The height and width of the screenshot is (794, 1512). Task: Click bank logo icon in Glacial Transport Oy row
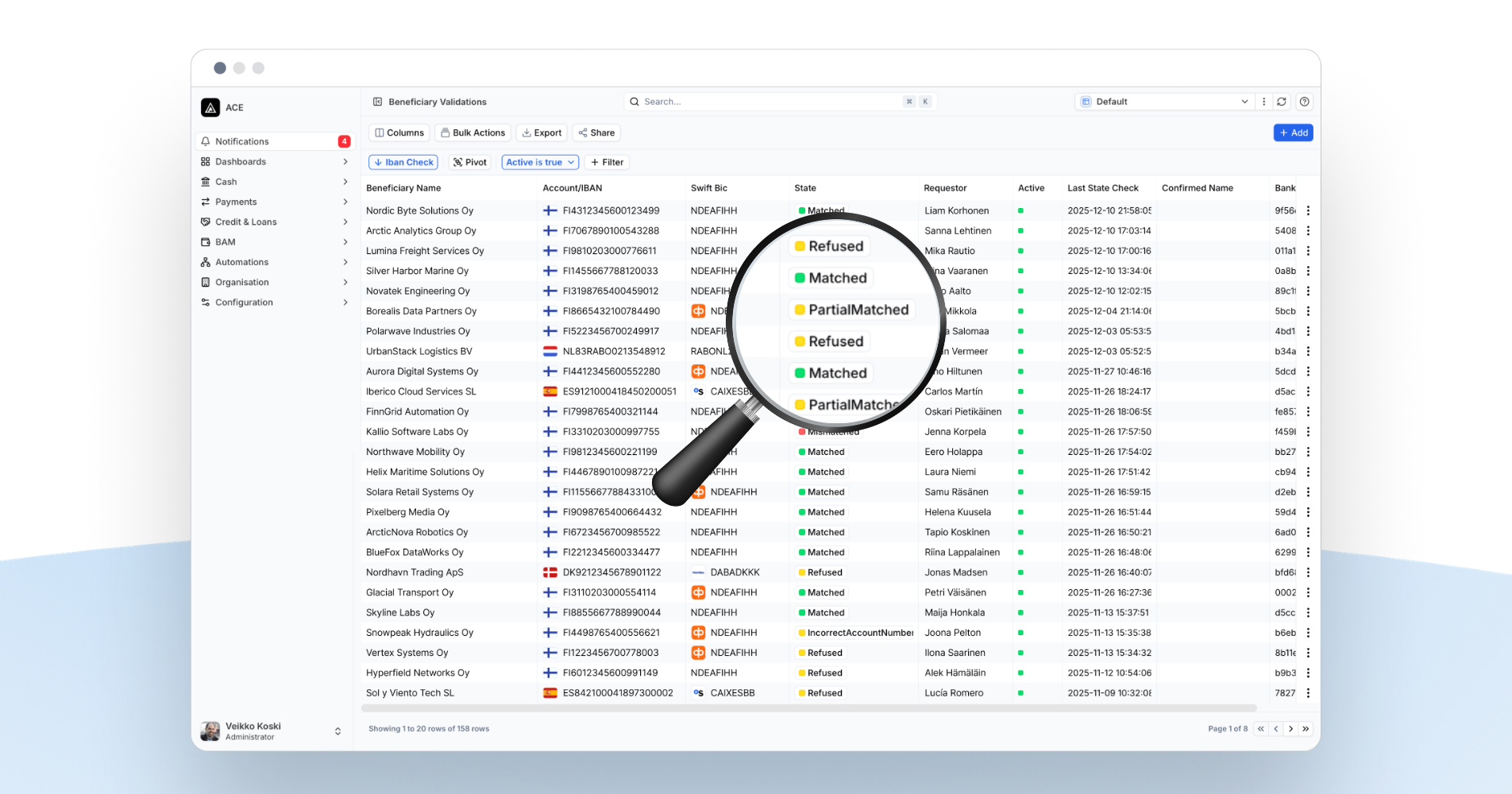(698, 592)
